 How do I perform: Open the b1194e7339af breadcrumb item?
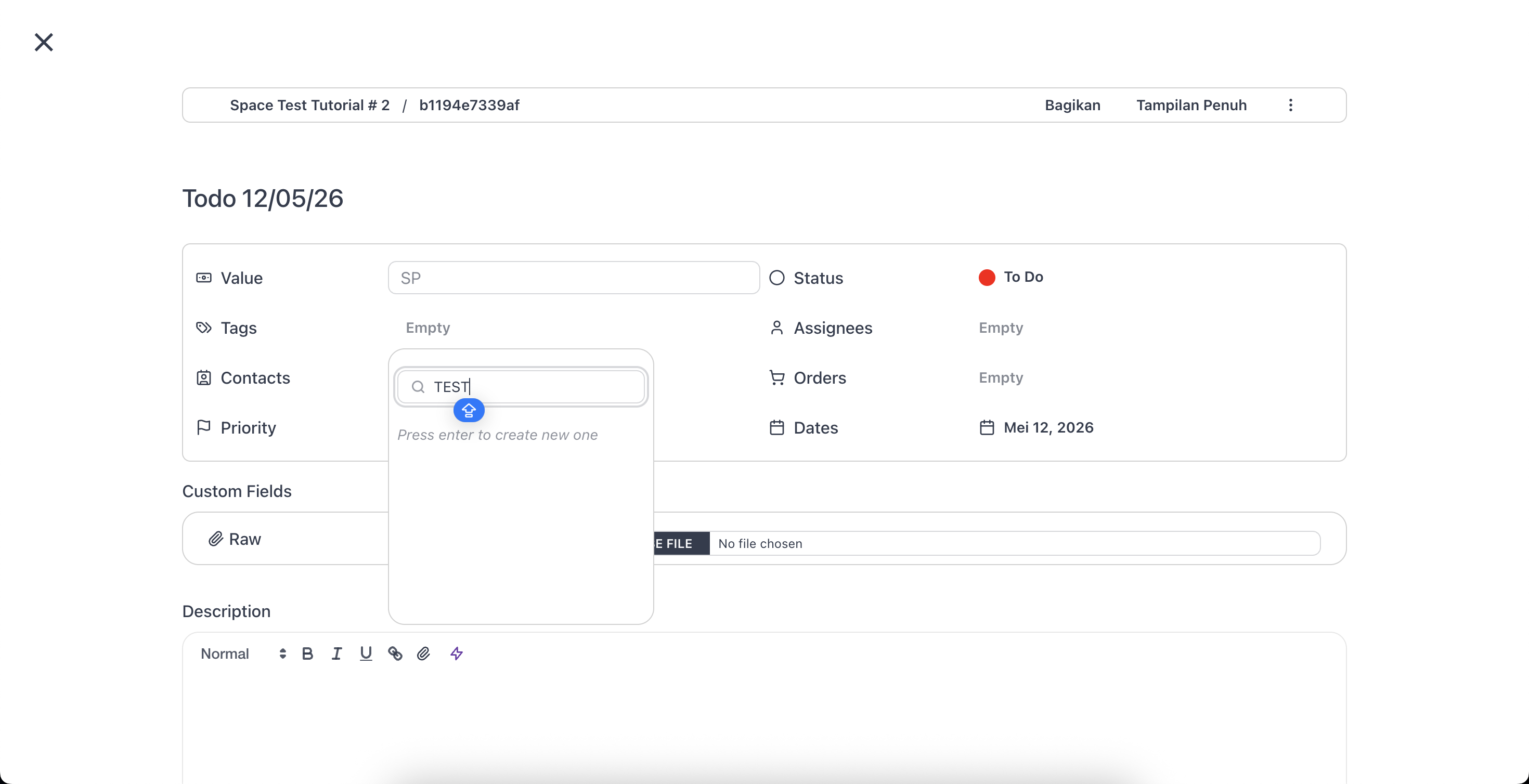469,105
